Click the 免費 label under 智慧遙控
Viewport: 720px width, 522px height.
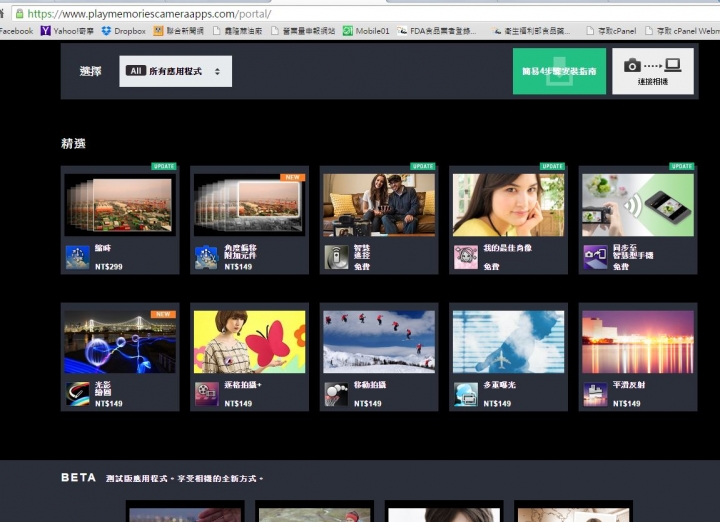tap(362, 266)
